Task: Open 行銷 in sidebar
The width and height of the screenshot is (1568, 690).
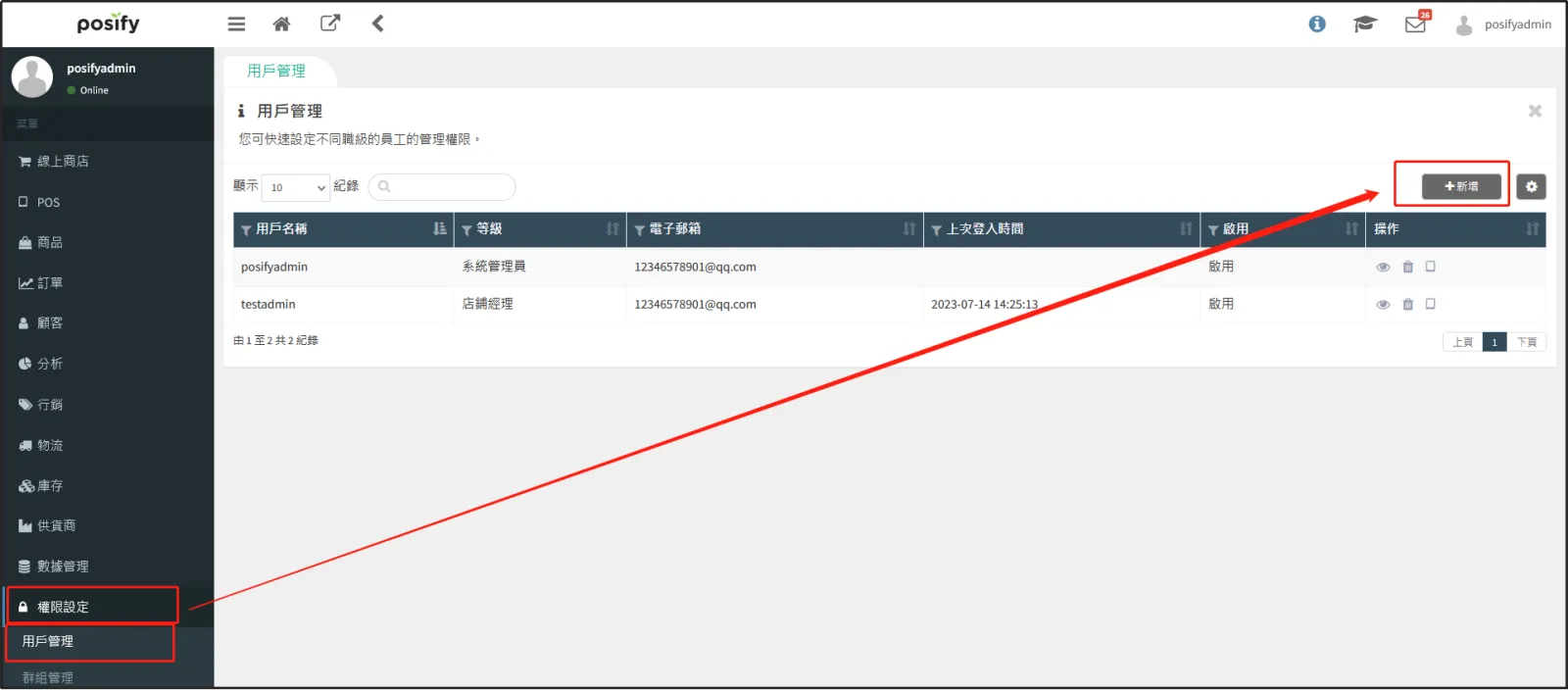Action: (x=108, y=405)
